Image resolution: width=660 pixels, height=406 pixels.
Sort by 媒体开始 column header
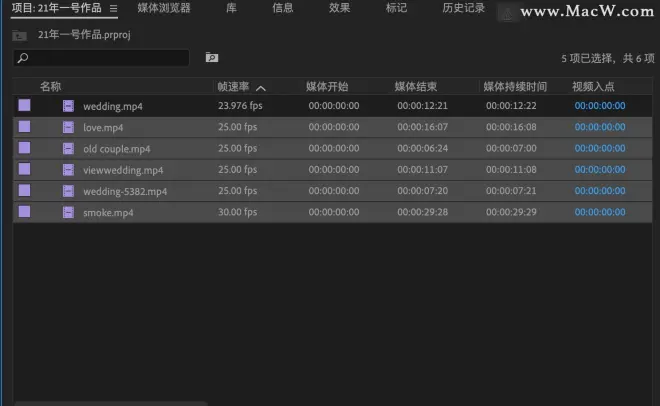coord(327,87)
